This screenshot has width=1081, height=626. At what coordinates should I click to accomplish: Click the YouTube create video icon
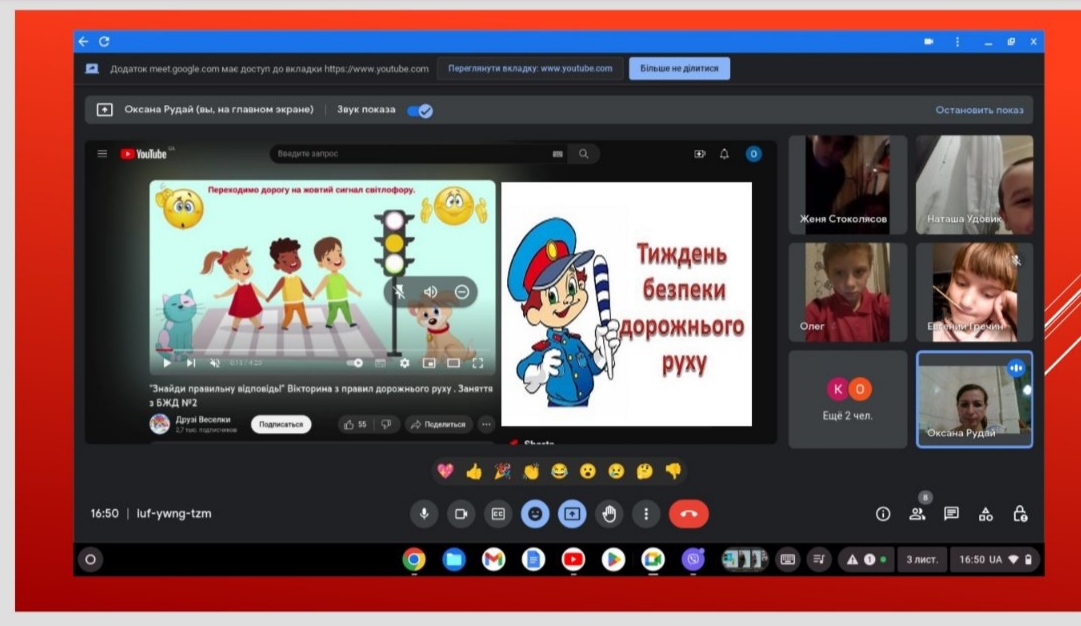coord(699,154)
